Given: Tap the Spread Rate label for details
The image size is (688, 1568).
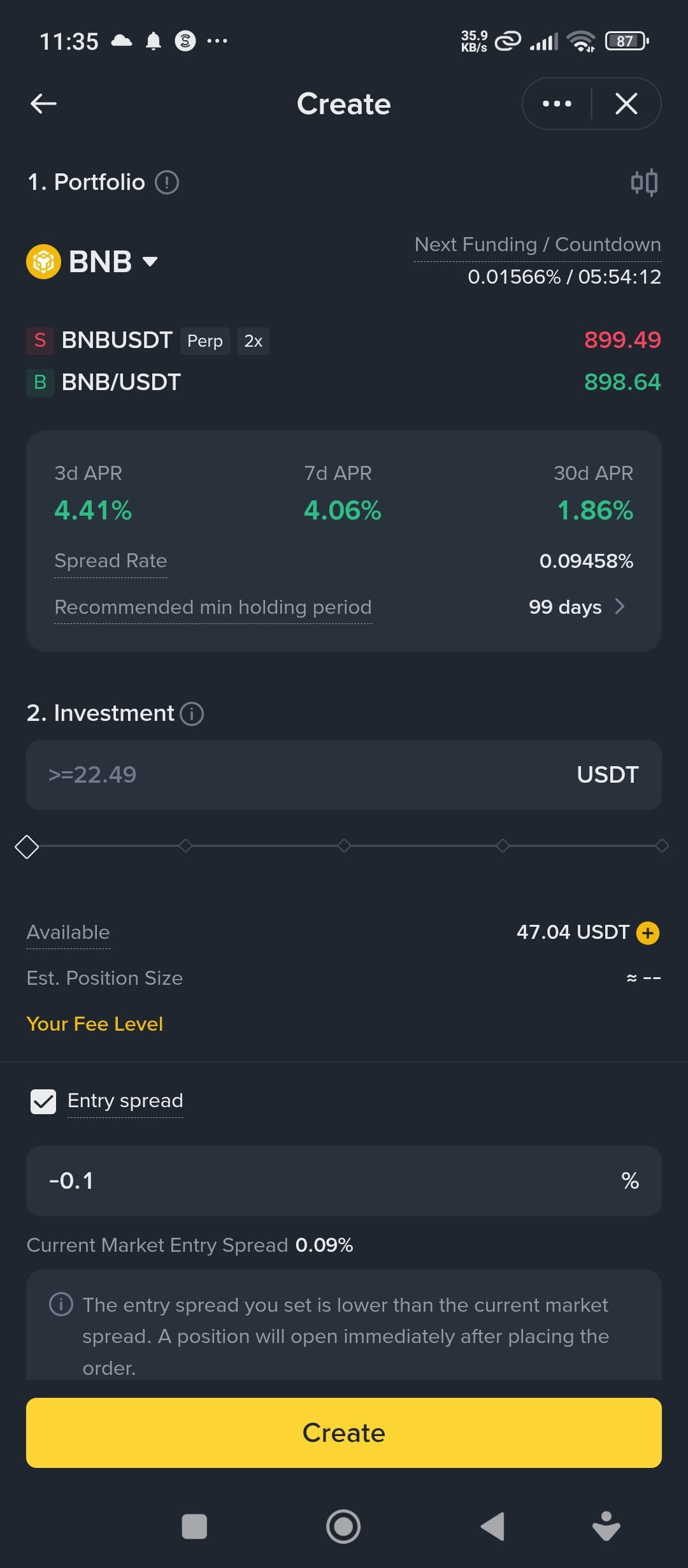Looking at the screenshot, I should tap(111, 561).
